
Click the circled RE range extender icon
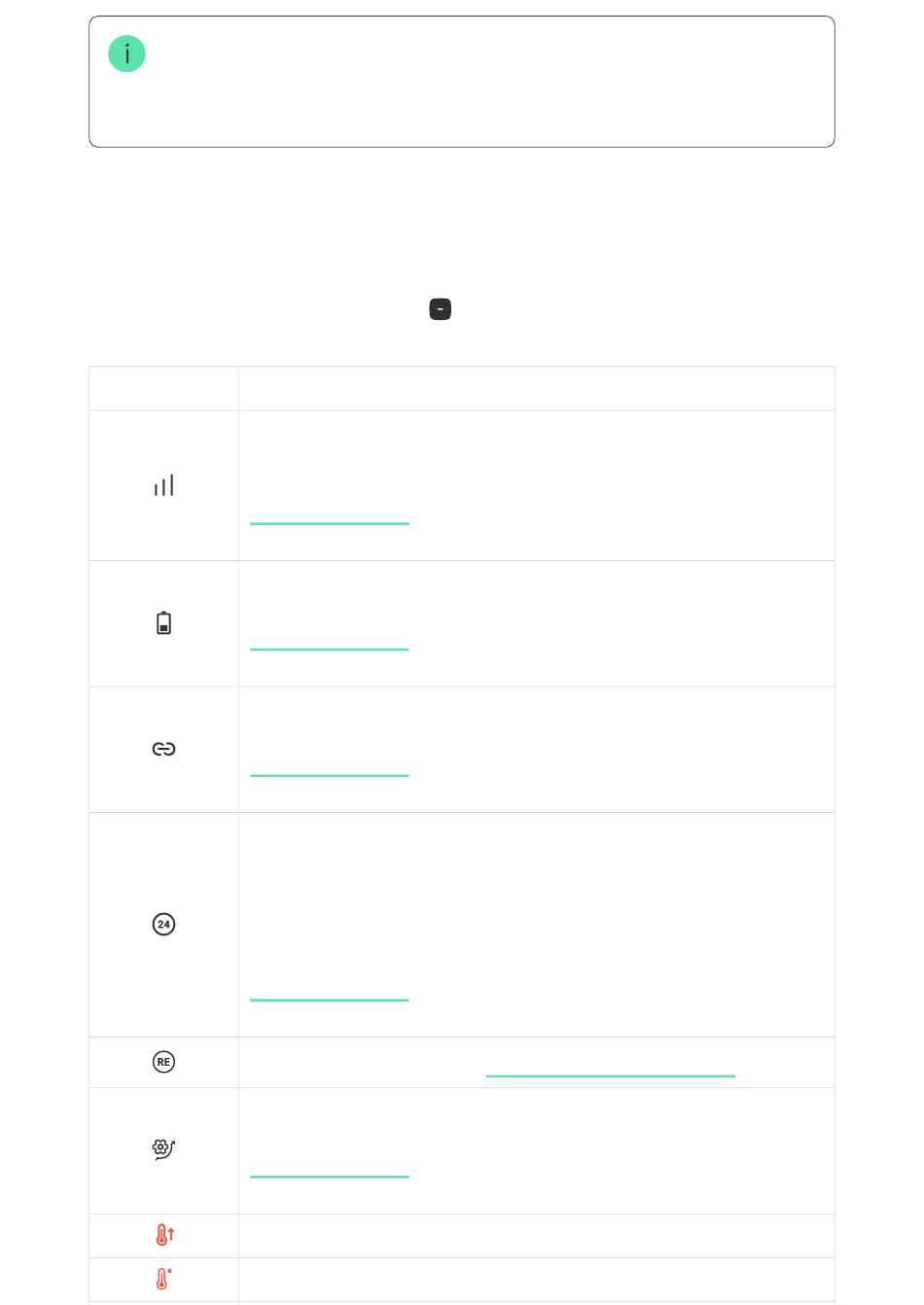163,1062
